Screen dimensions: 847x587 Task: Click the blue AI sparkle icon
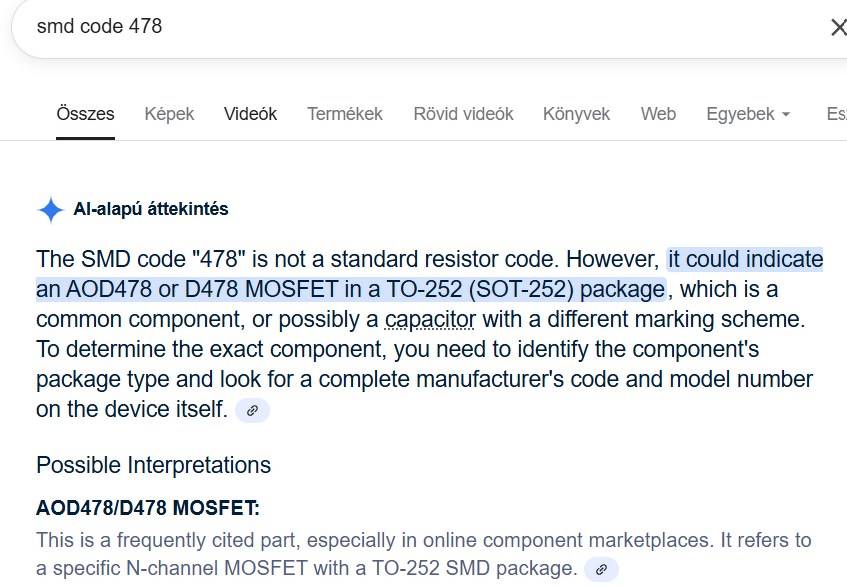click(50, 210)
